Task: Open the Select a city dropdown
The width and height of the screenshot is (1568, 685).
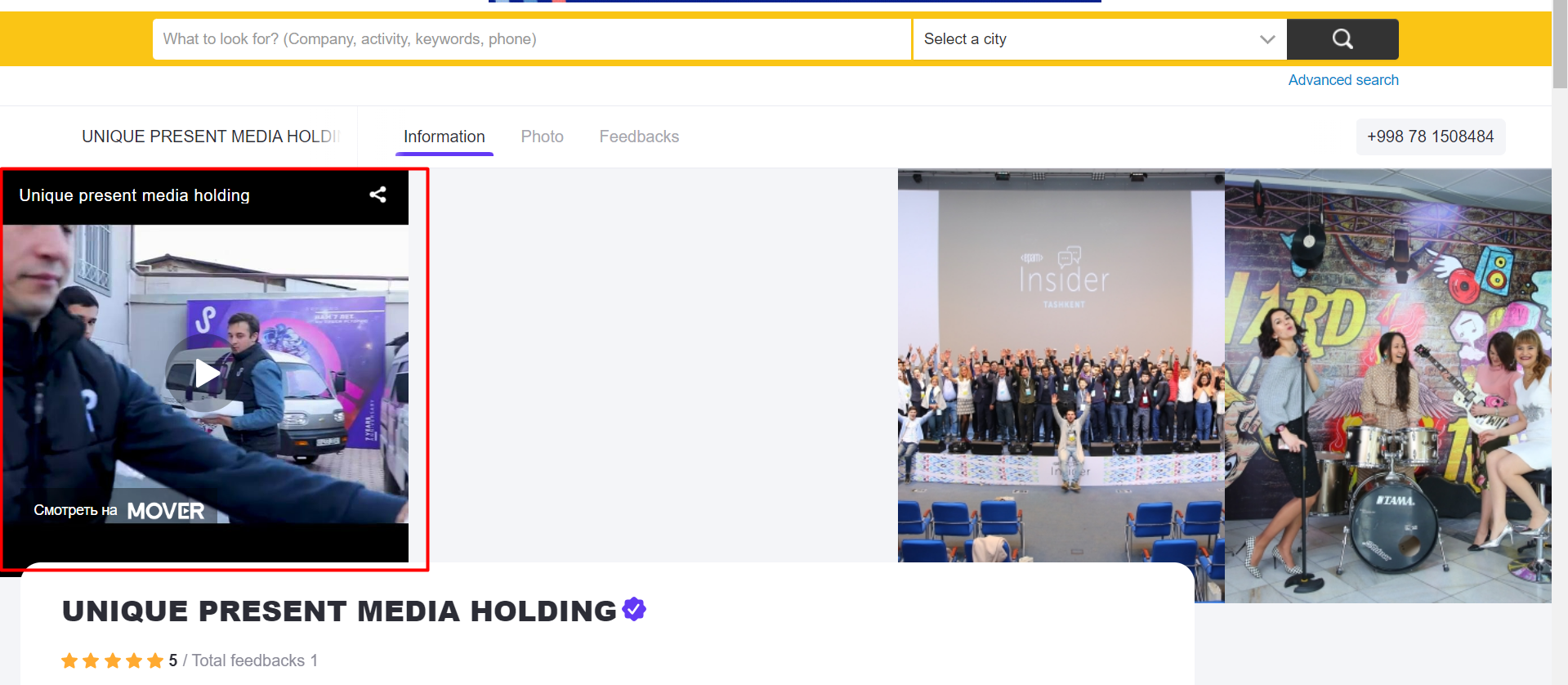Action: tap(1100, 39)
